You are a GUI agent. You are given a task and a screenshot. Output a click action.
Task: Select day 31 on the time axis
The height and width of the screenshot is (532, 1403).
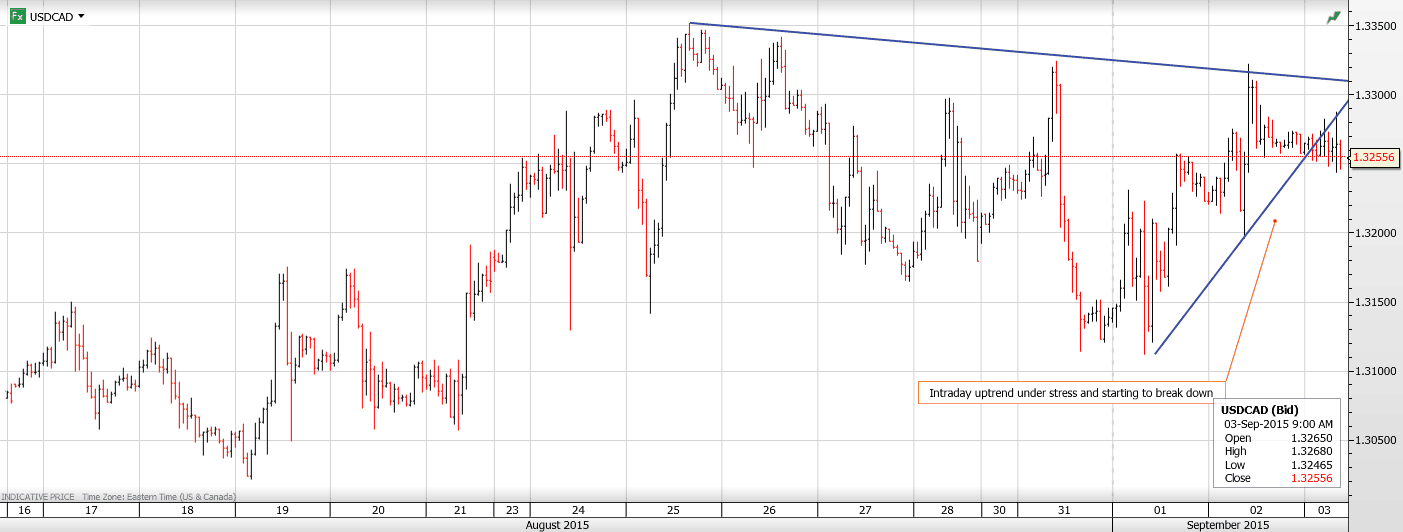(x=1064, y=510)
